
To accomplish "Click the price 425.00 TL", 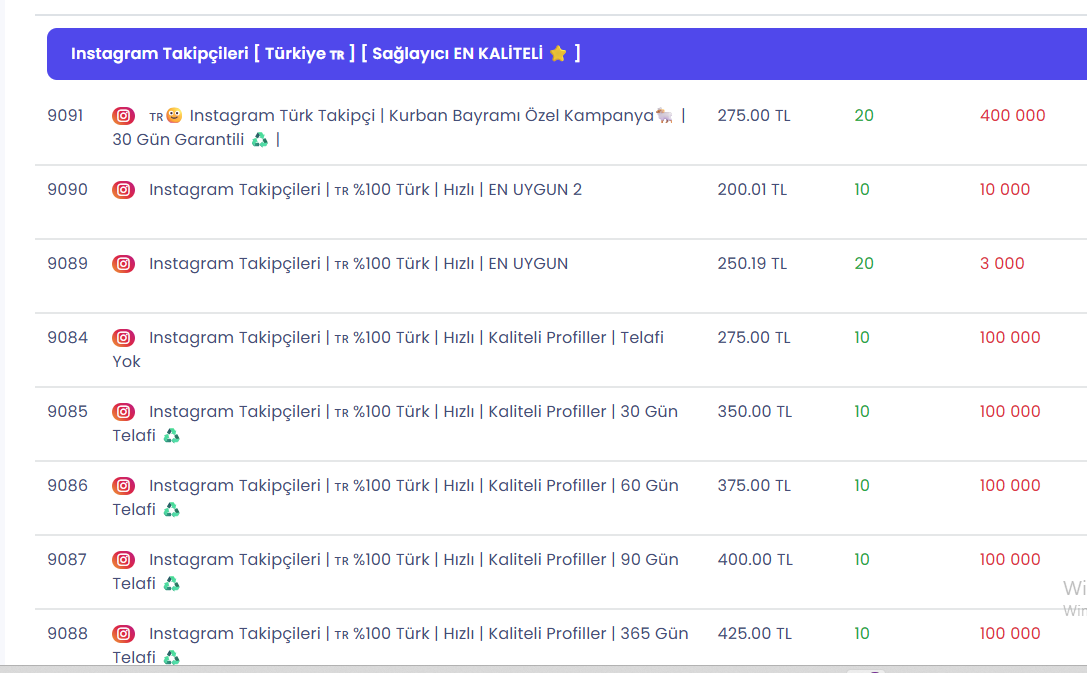I will click(x=754, y=634).
